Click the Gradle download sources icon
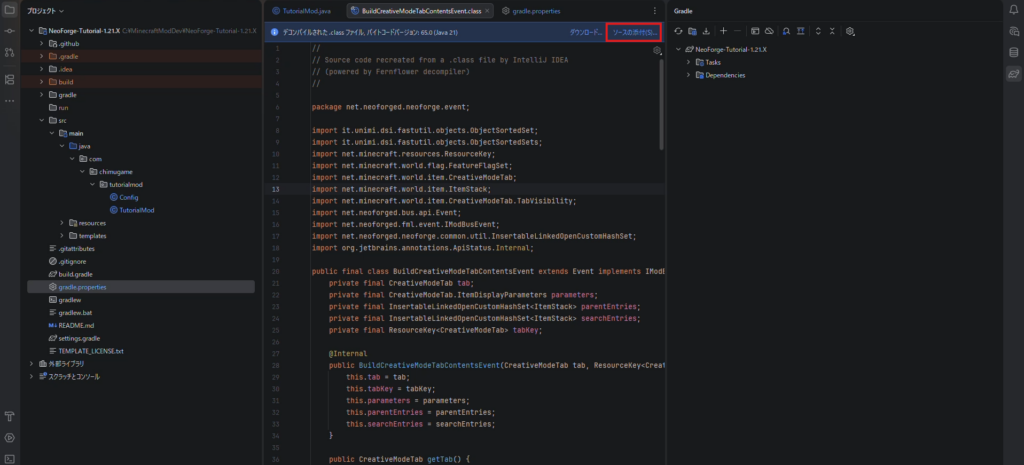 pyautogui.click(x=706, y=31)
